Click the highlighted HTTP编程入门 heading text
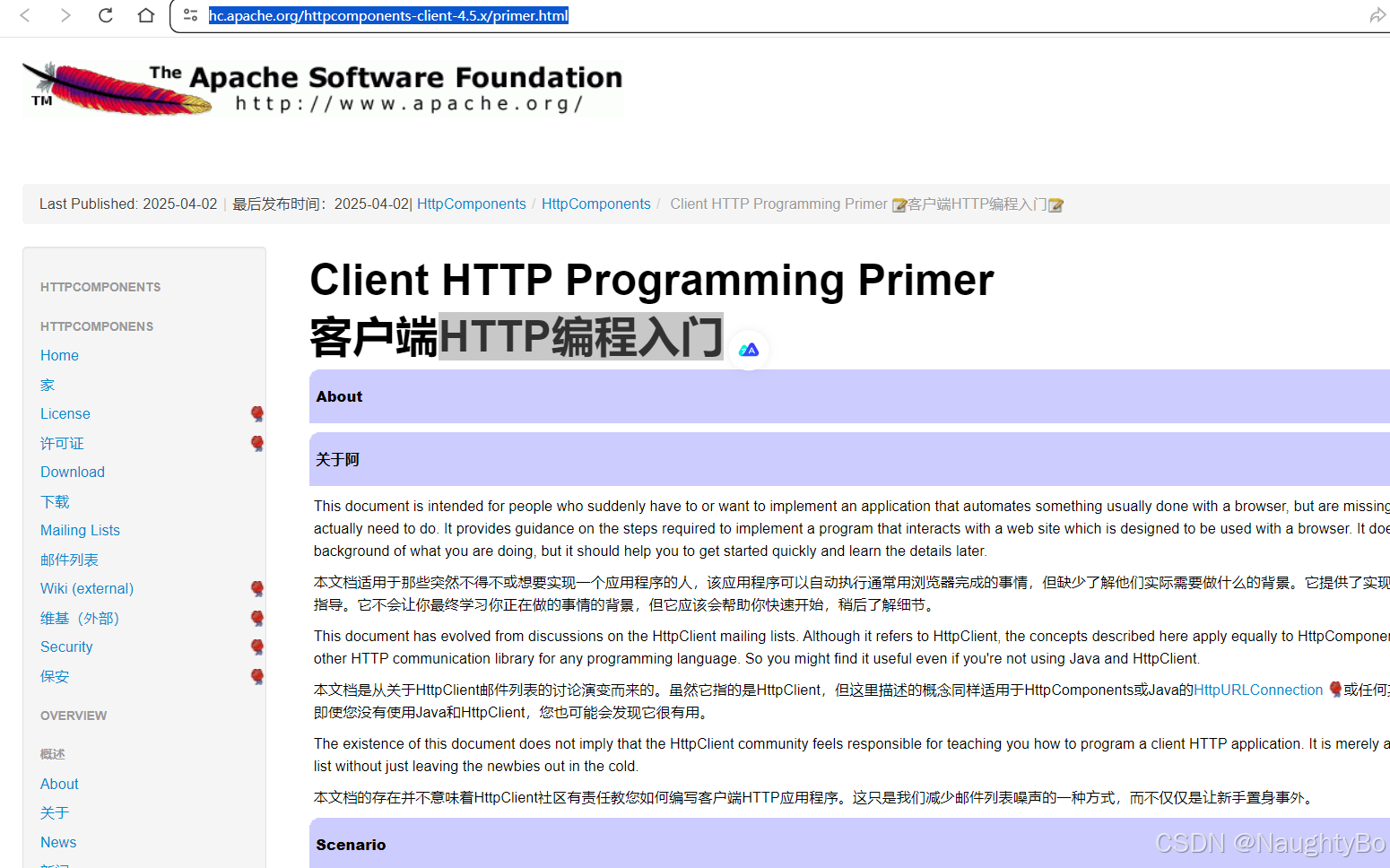 click(580, 336)
